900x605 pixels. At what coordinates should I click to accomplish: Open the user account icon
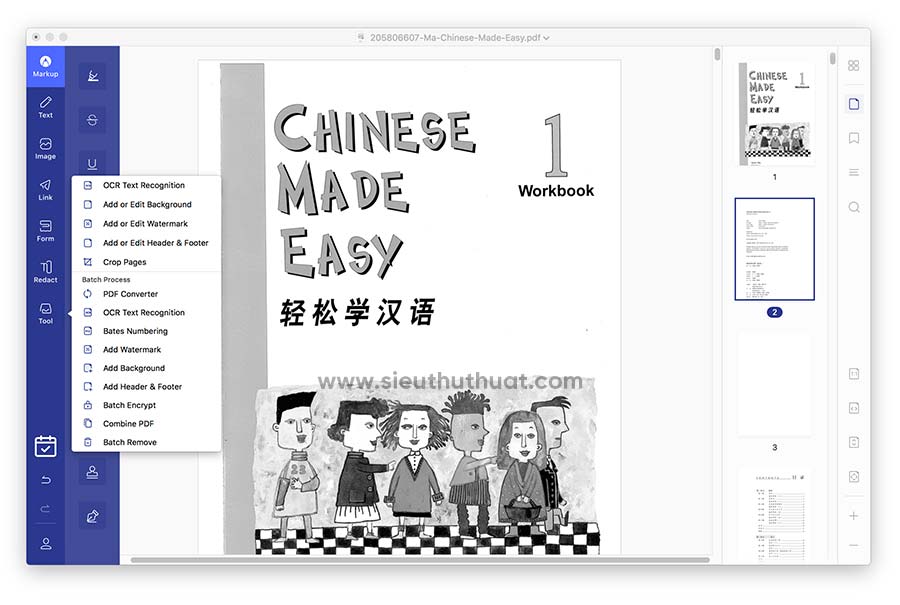click(45, 544)
